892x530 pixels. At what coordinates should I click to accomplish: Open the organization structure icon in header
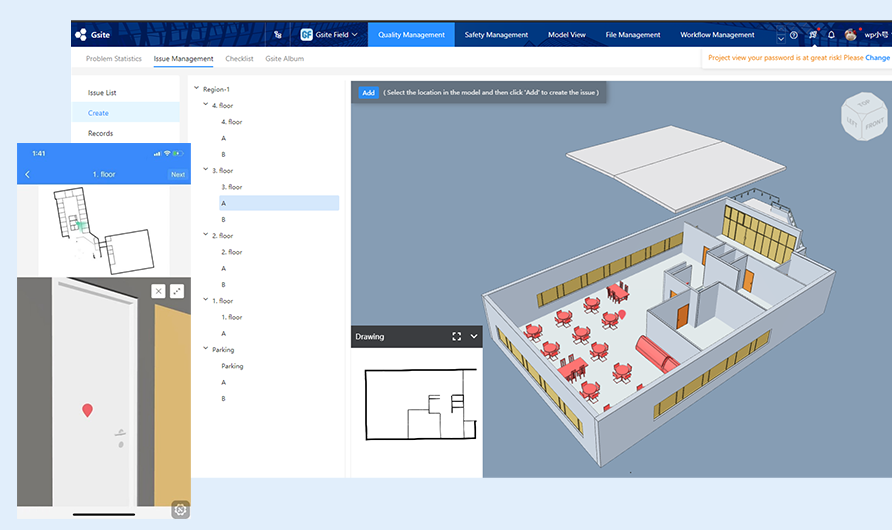(x=278, y=35)
